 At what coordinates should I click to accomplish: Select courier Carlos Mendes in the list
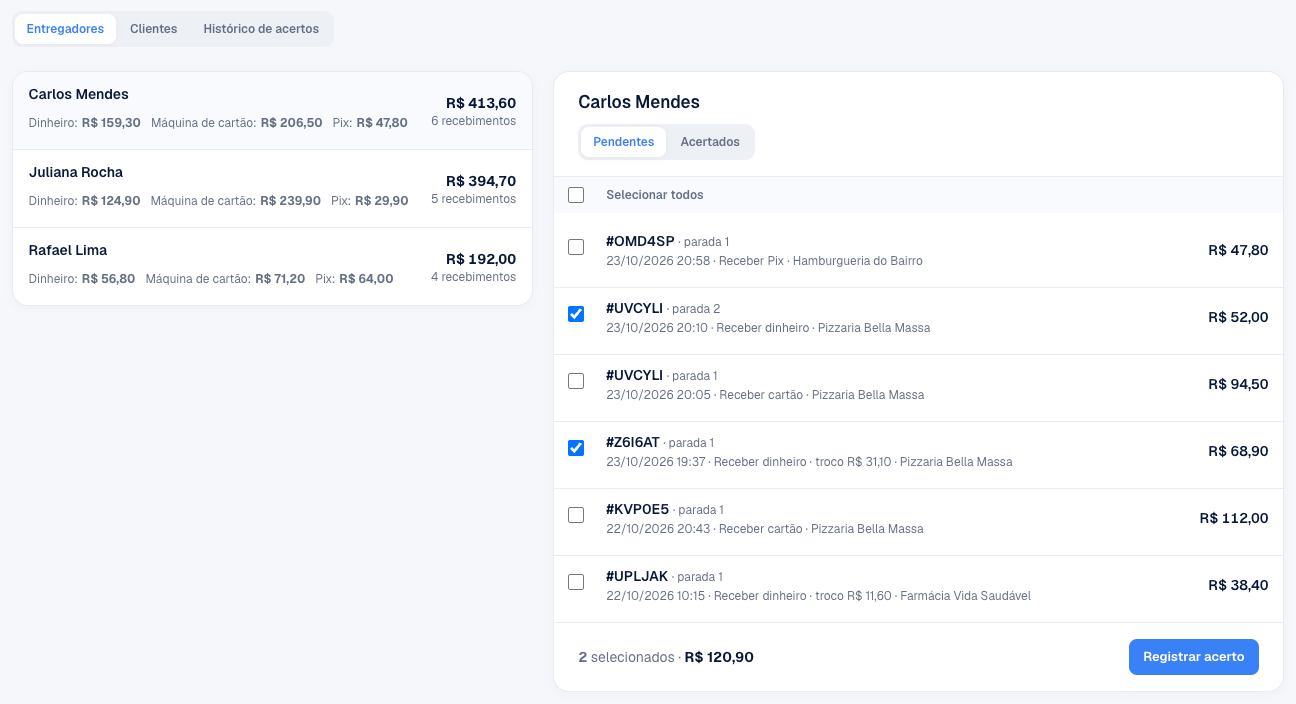[272, 111]
